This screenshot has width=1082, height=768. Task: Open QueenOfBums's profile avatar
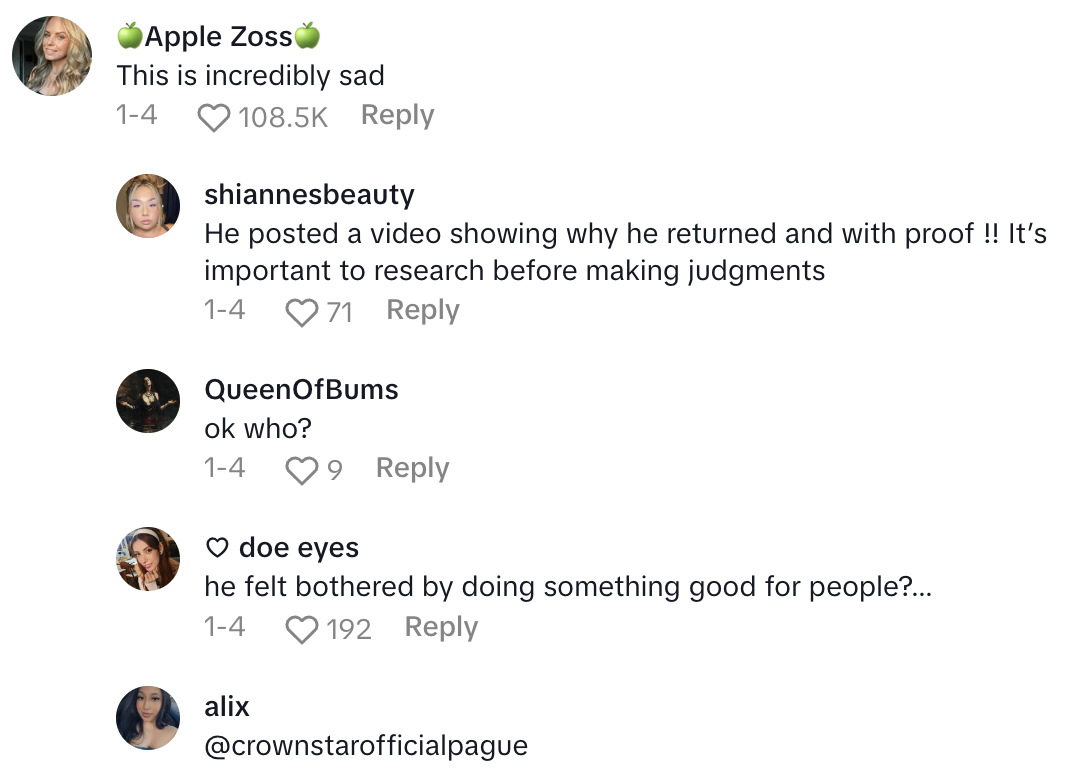tap(148, 401)
